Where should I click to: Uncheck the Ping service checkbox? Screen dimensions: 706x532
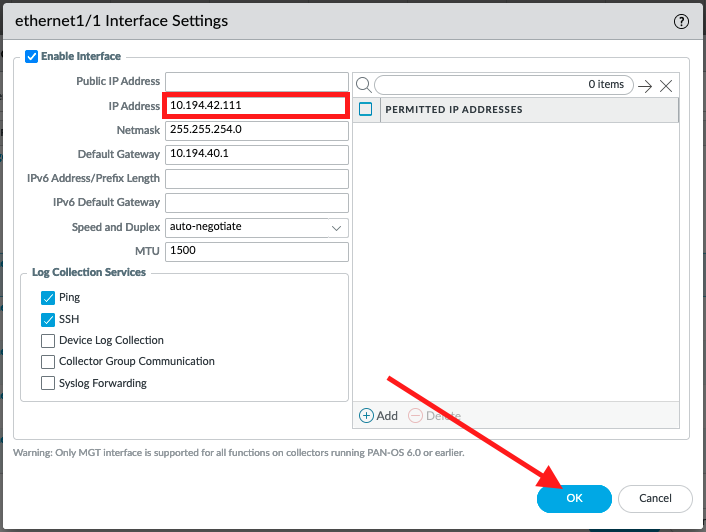(x=48, y=297)
